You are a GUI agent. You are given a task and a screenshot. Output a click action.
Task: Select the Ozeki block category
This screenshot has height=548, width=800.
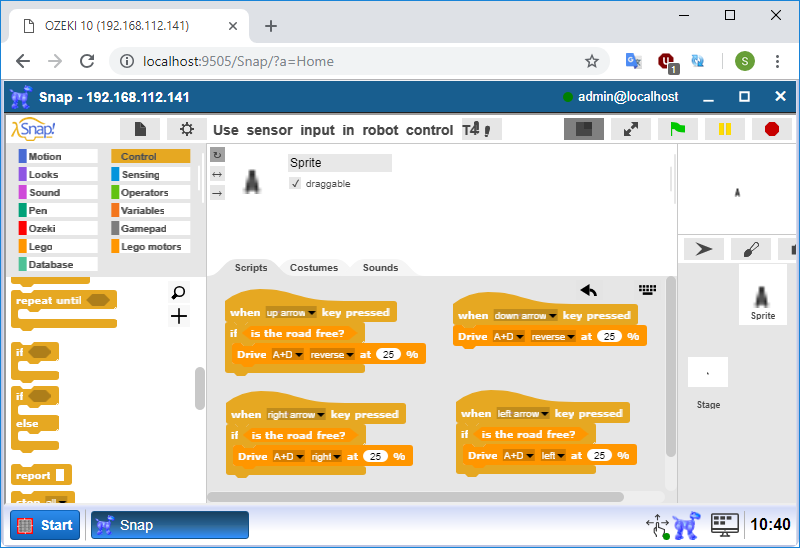click(x=58, y=228)
